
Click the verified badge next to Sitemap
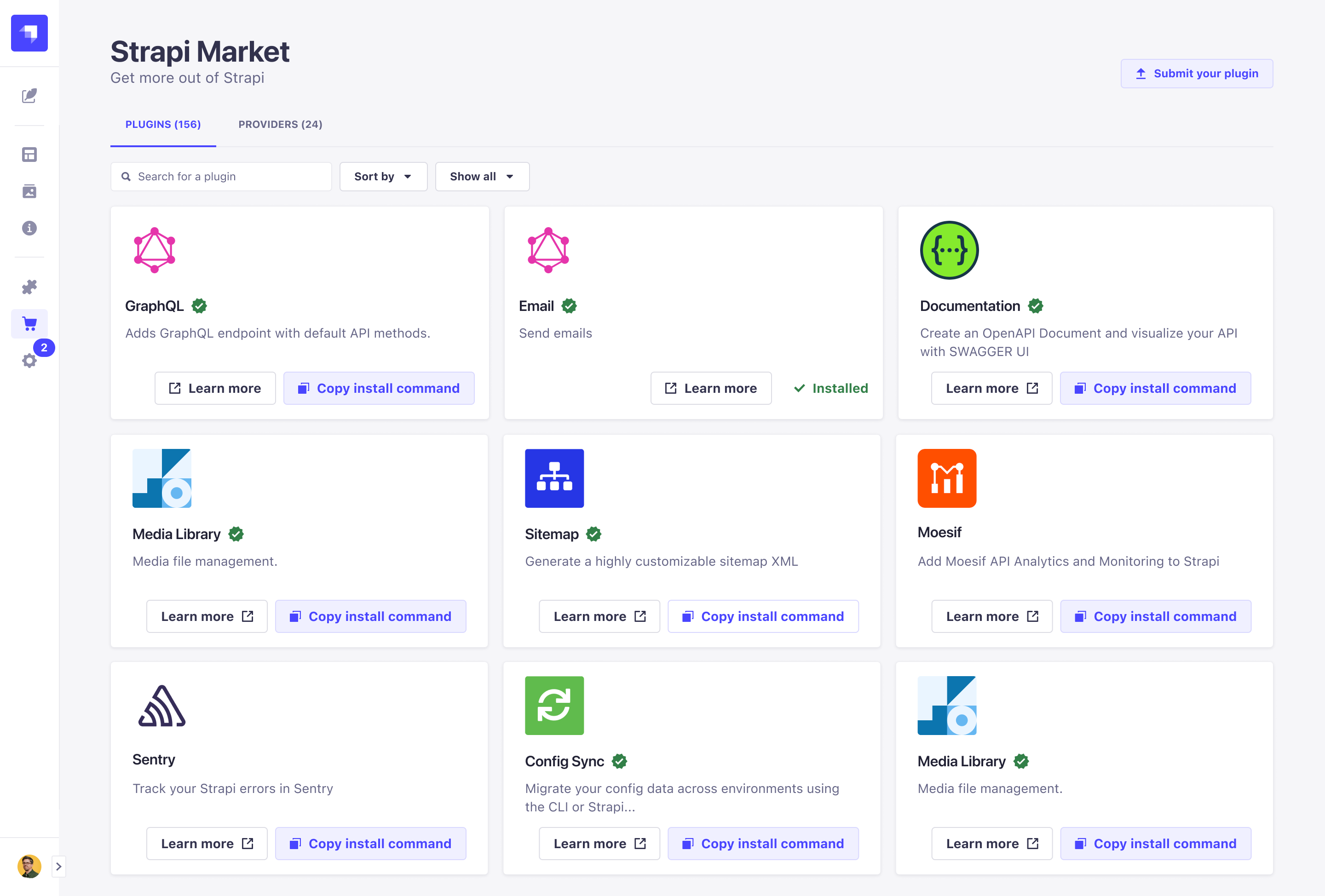click(593, 534)
